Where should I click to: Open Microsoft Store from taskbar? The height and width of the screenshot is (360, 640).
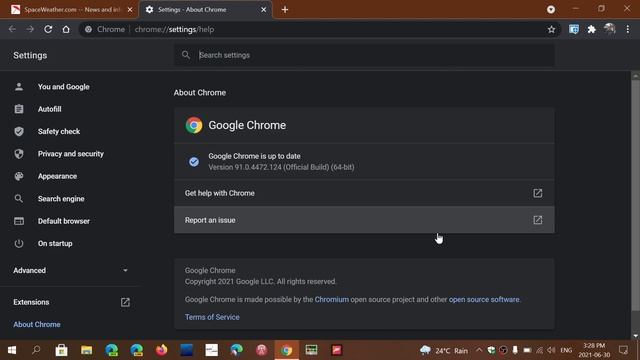(x=62, y=350)
